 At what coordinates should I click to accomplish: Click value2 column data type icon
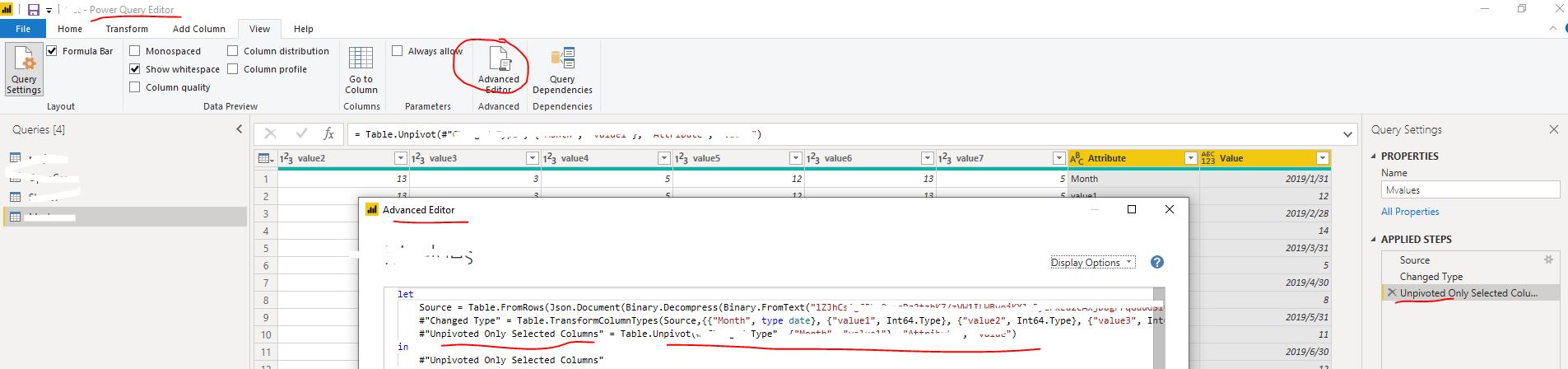286,158
